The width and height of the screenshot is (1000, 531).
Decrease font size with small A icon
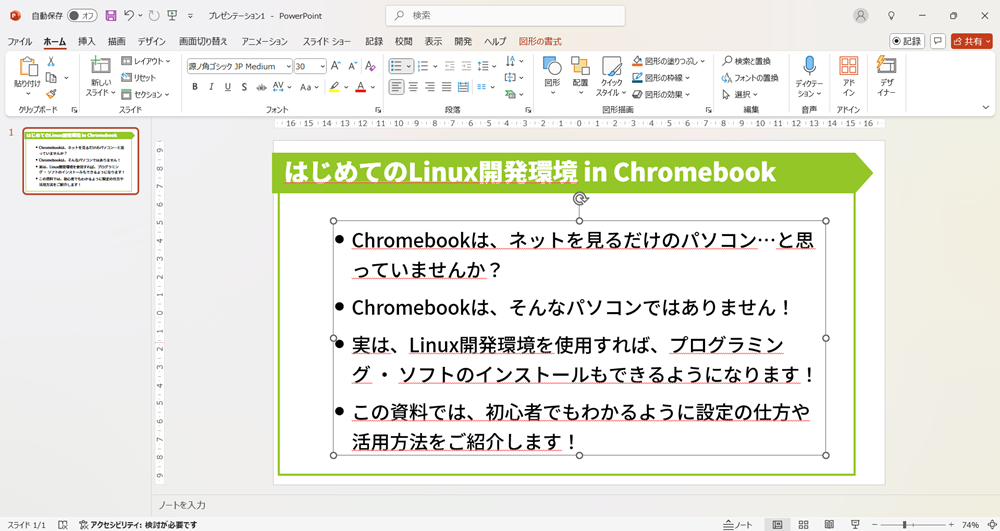351,66
